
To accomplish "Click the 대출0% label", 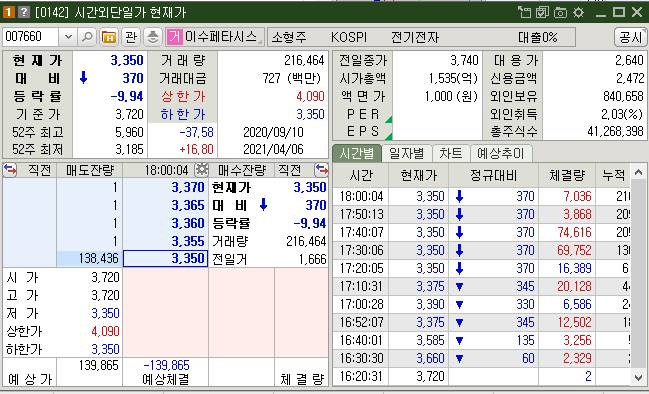I will point(538,37).
